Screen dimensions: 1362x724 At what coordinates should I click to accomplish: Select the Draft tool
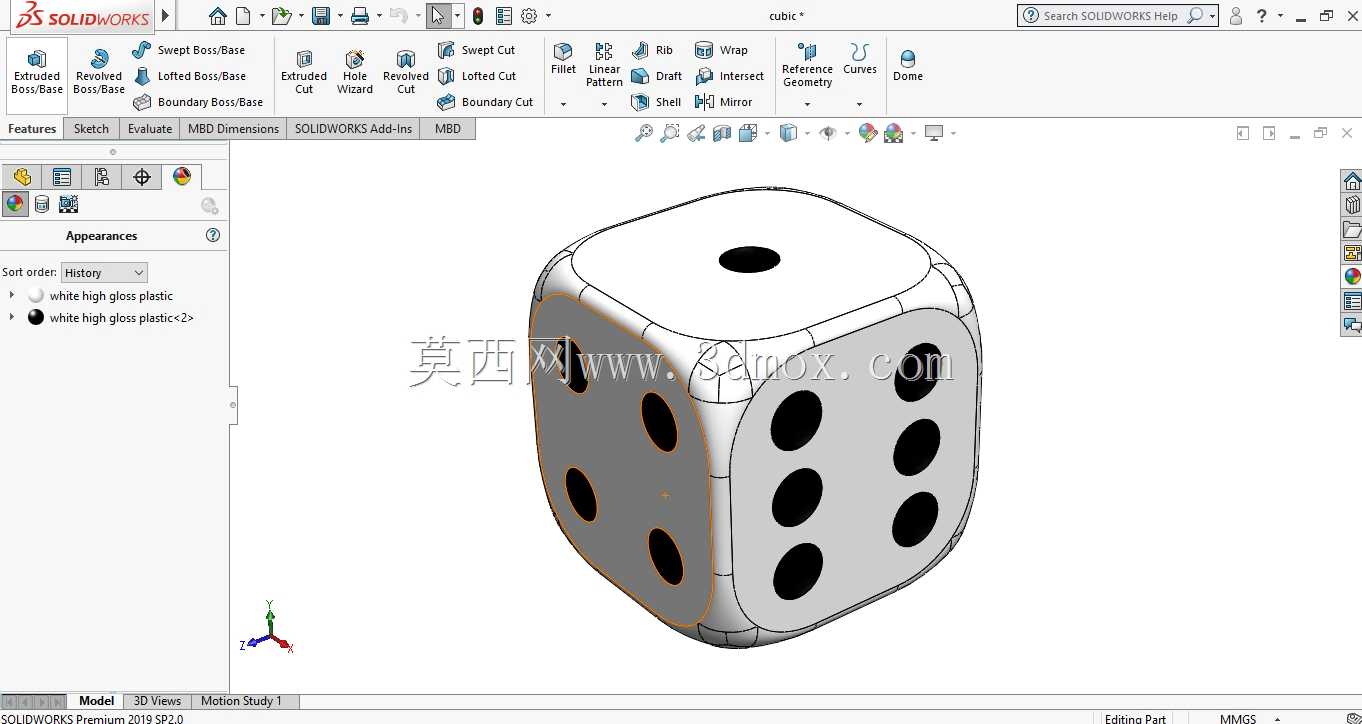pos(657,76)
